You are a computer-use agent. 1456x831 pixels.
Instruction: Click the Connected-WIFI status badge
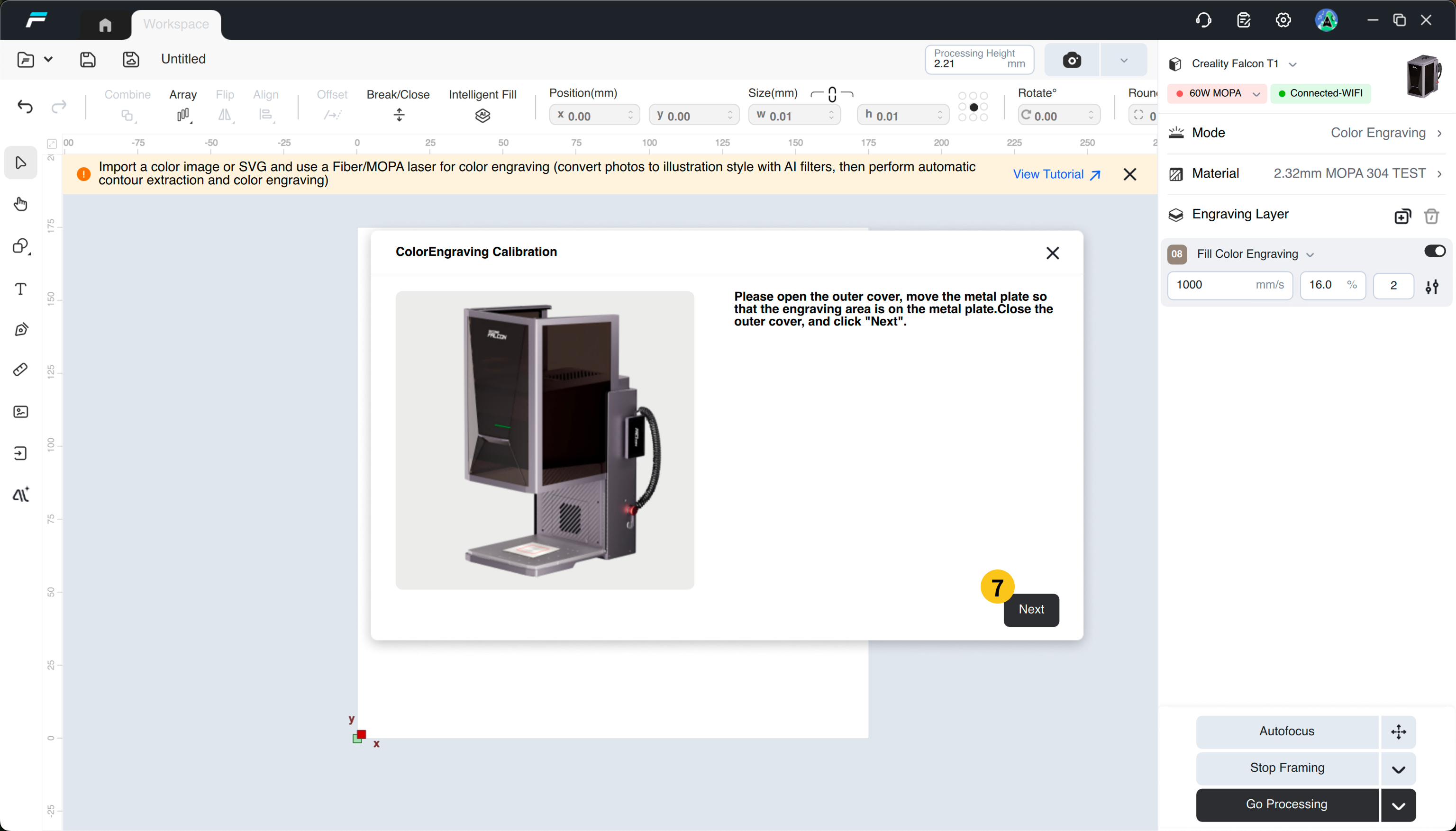click(1320, 94)
